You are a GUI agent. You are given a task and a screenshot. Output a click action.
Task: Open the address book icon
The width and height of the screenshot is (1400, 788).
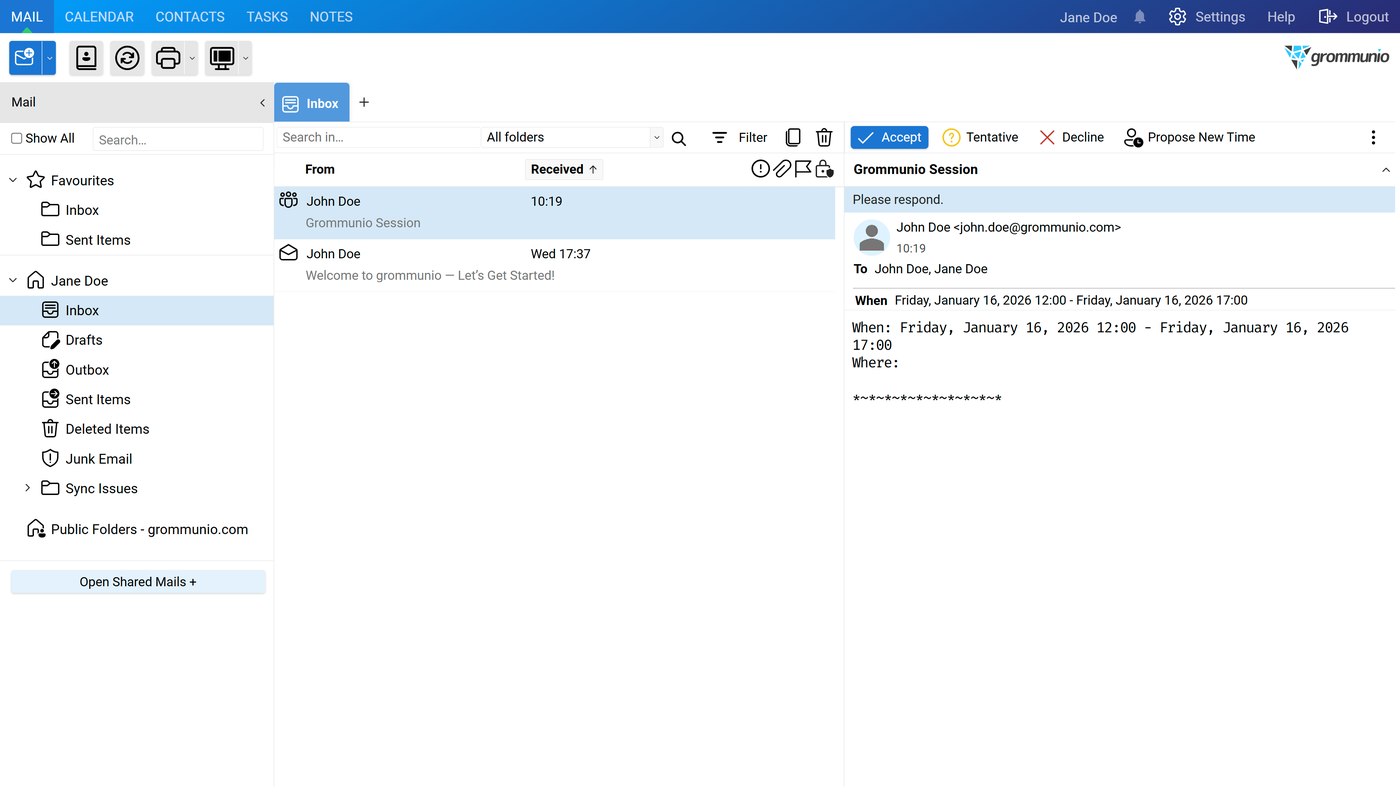87,58
